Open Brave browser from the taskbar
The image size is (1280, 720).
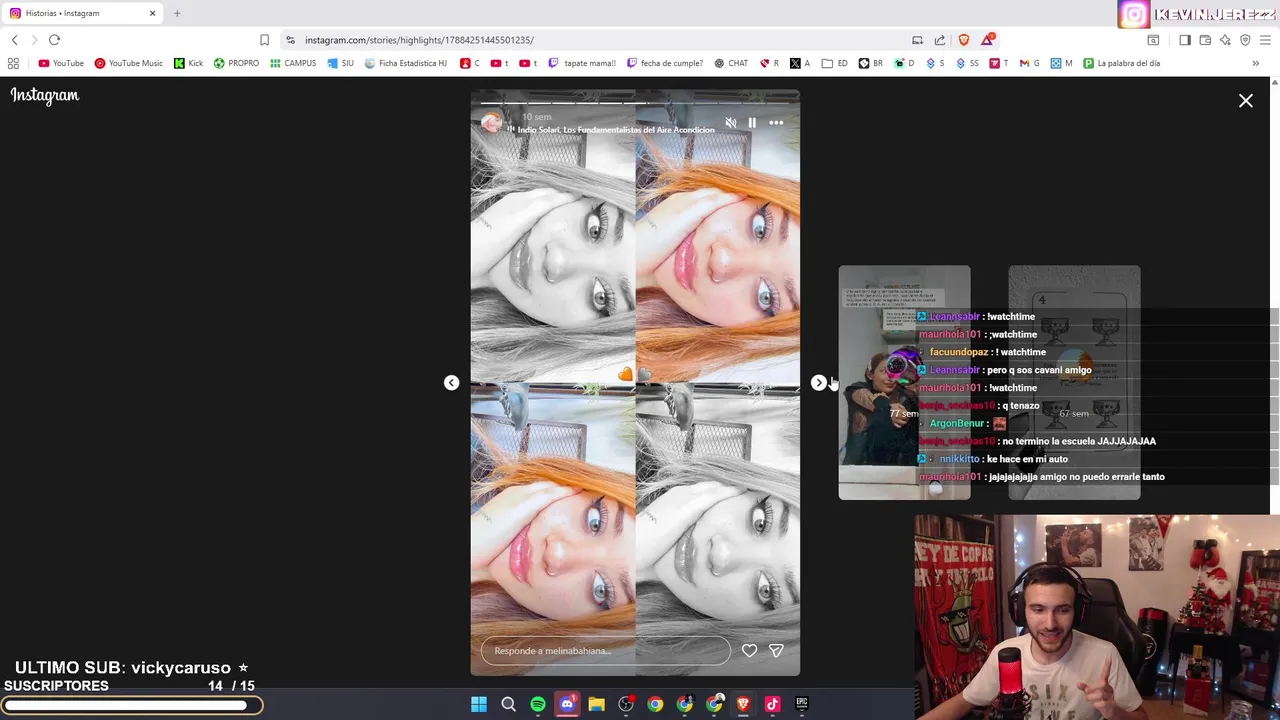743,704
